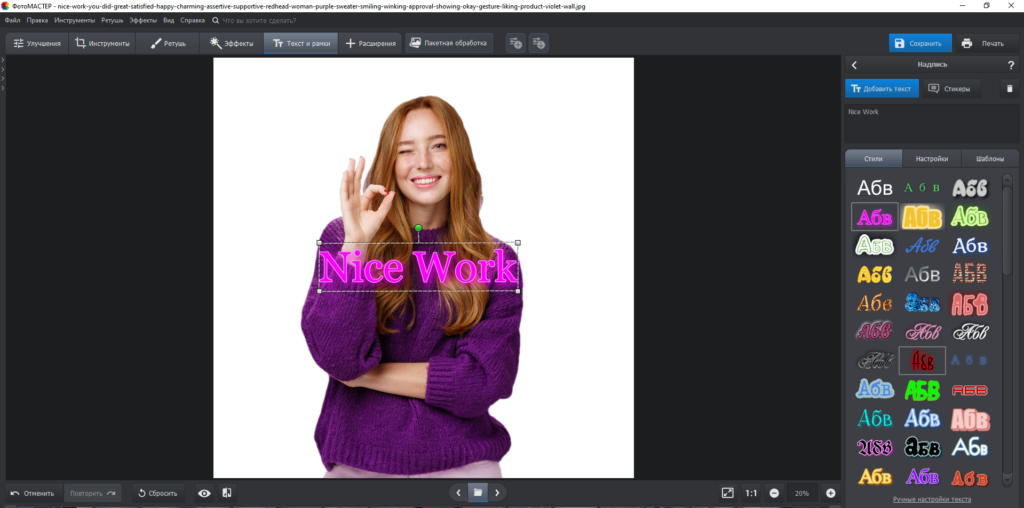Screen dimensions: 1024x508
Task: Open Пакетная обработка
Action: click(x=449, y=43)
